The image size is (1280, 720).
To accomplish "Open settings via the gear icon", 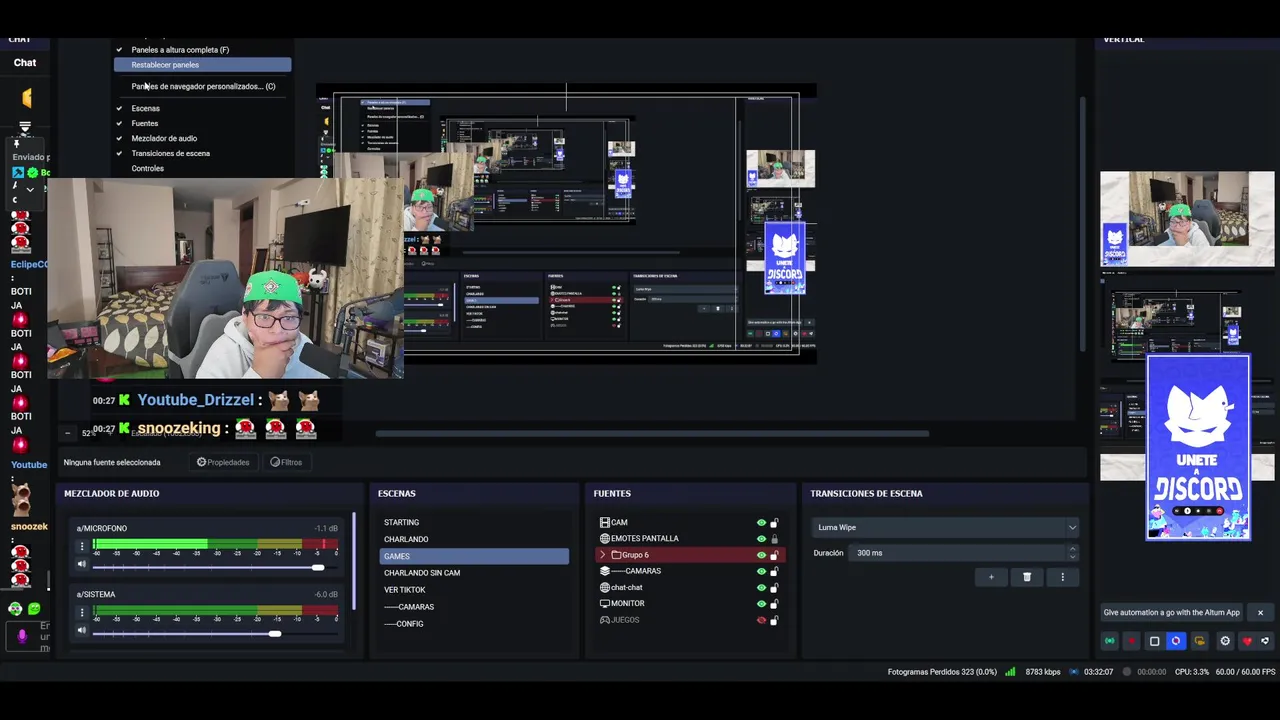I will (x=1225, y=641).
